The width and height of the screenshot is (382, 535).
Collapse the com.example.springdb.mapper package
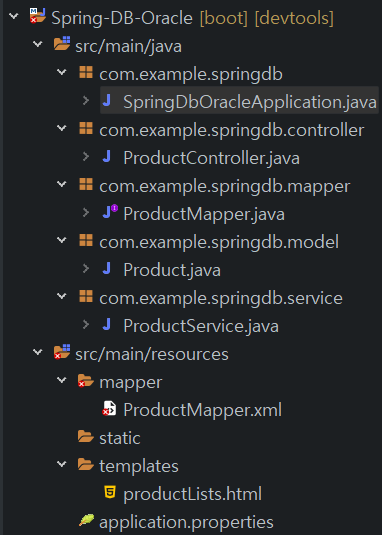pos(61,184)
